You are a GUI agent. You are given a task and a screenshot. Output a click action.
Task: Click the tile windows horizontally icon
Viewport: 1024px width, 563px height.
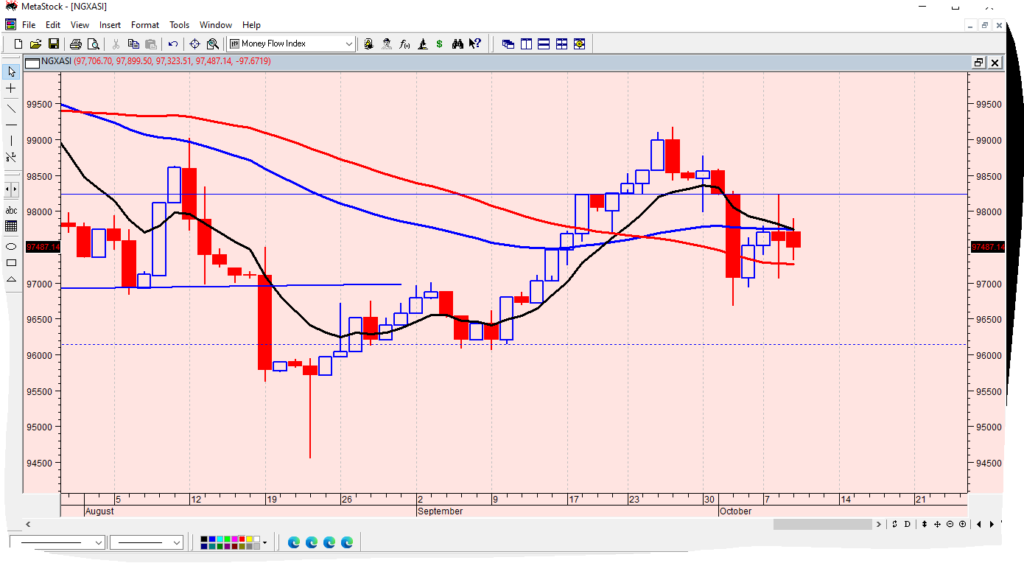[x=543, y=44]
